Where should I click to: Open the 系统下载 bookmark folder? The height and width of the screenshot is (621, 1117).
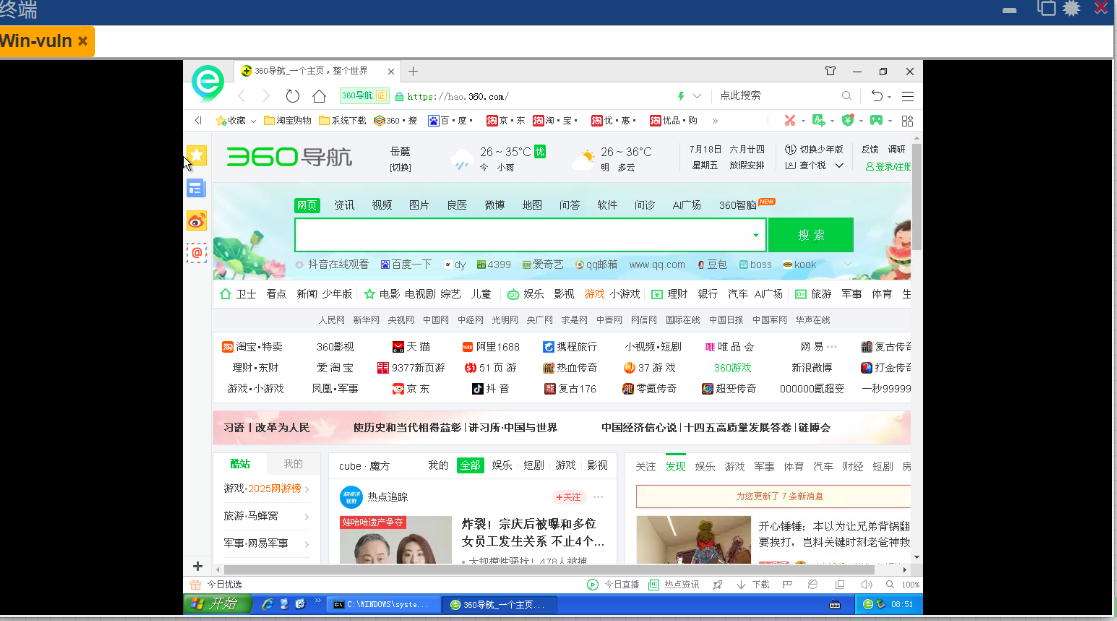[x=343, y=120]
